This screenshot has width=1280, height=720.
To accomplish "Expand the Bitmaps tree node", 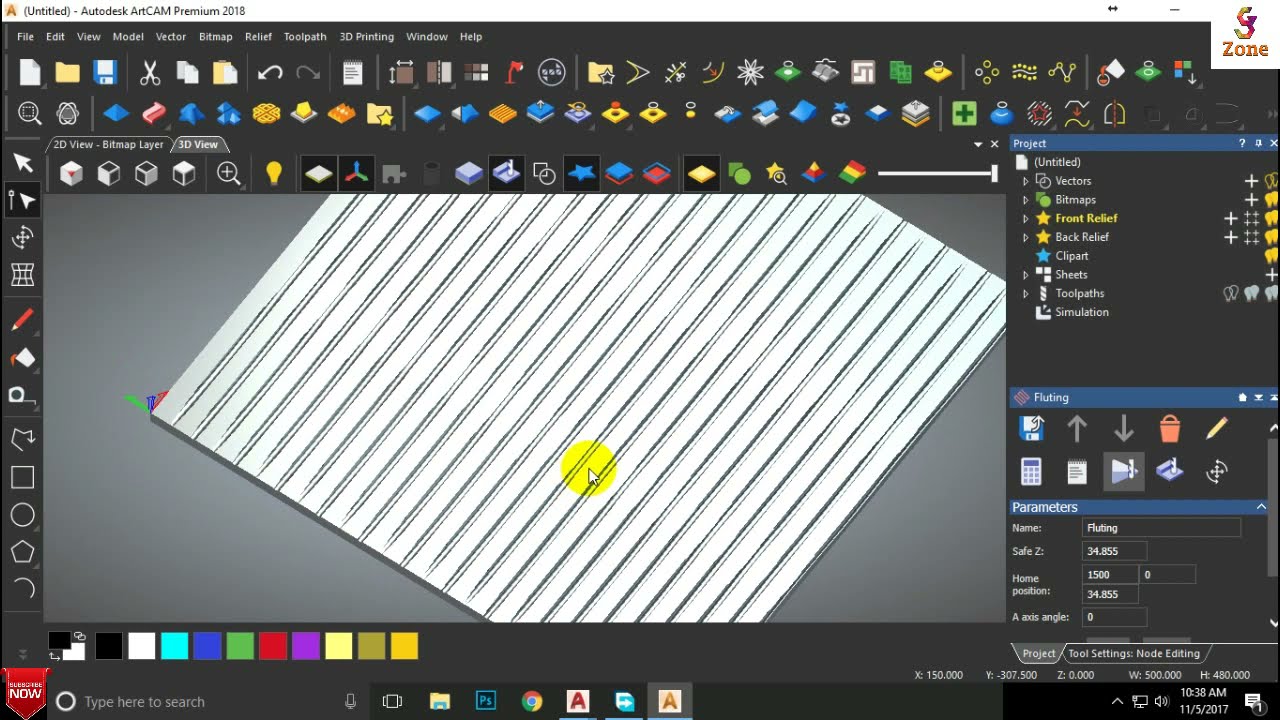I will pyautogui.click(x=1025, y=200).
